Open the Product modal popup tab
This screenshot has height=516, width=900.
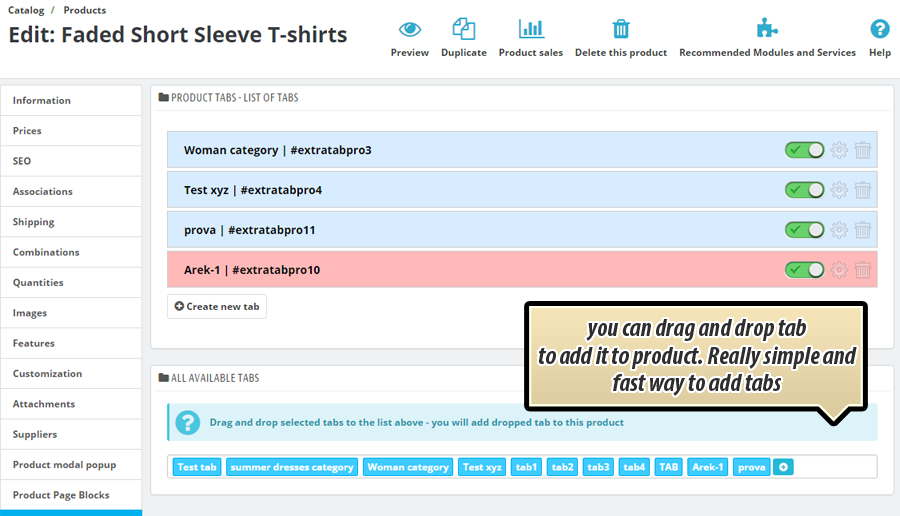[x=71, y=465]
